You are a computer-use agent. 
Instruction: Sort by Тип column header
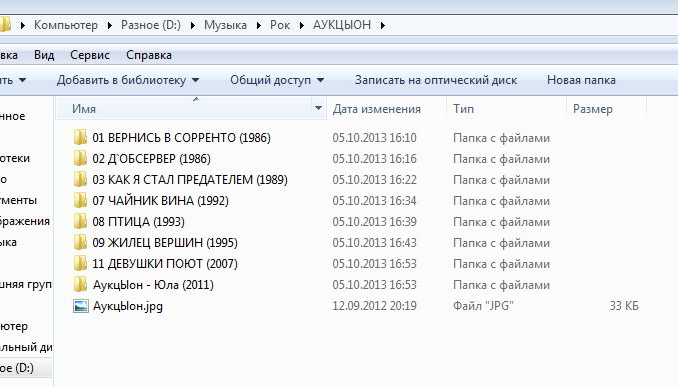point(464,109)
